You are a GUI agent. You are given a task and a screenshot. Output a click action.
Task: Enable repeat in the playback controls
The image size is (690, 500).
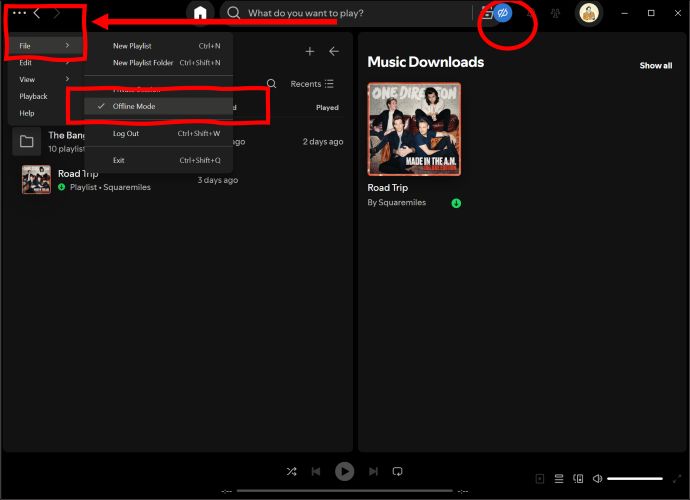click(x=397, y=471)
